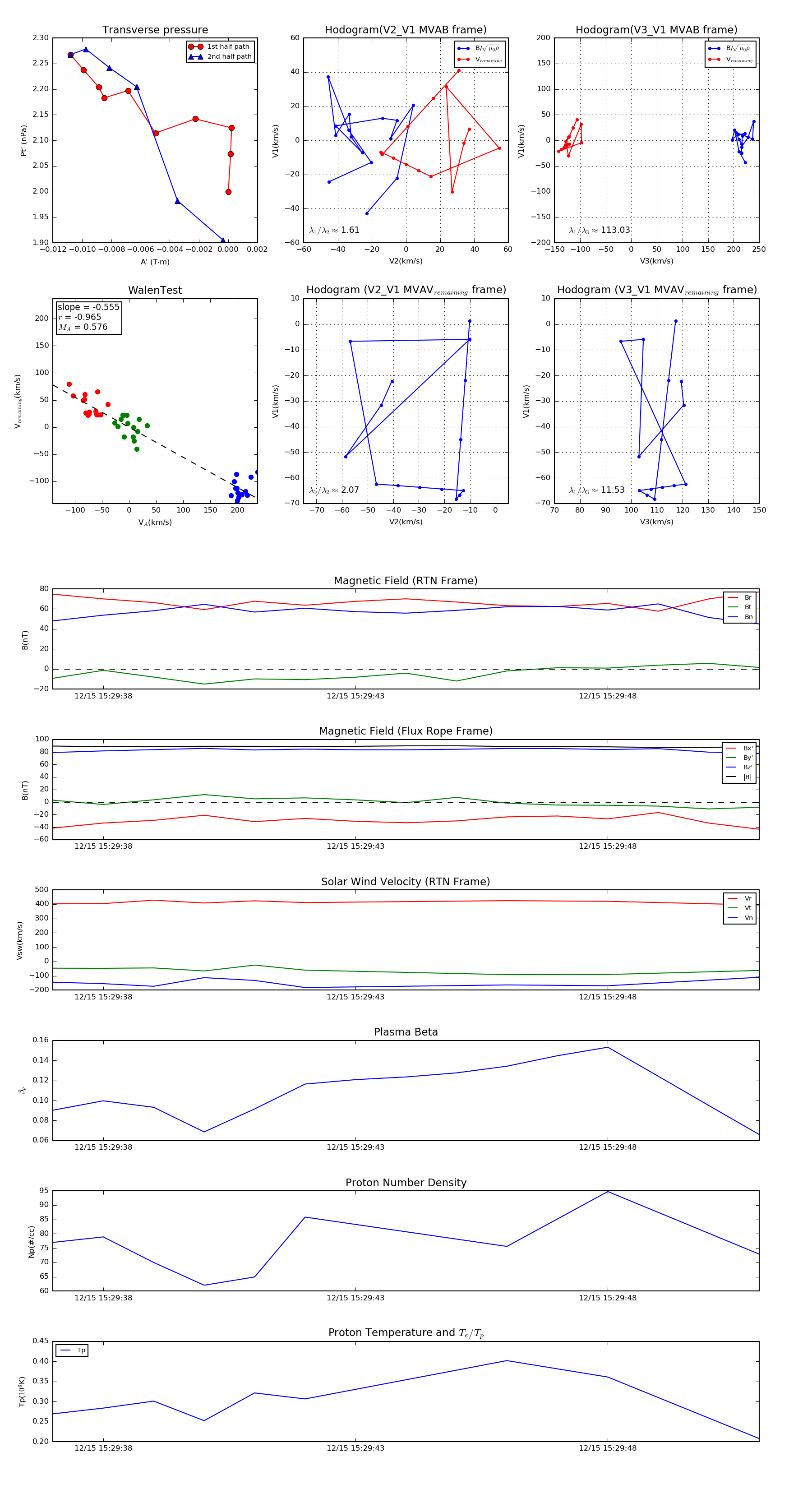
Task: Click the Pt' (nPa) axis label
Action: (24, 140)
